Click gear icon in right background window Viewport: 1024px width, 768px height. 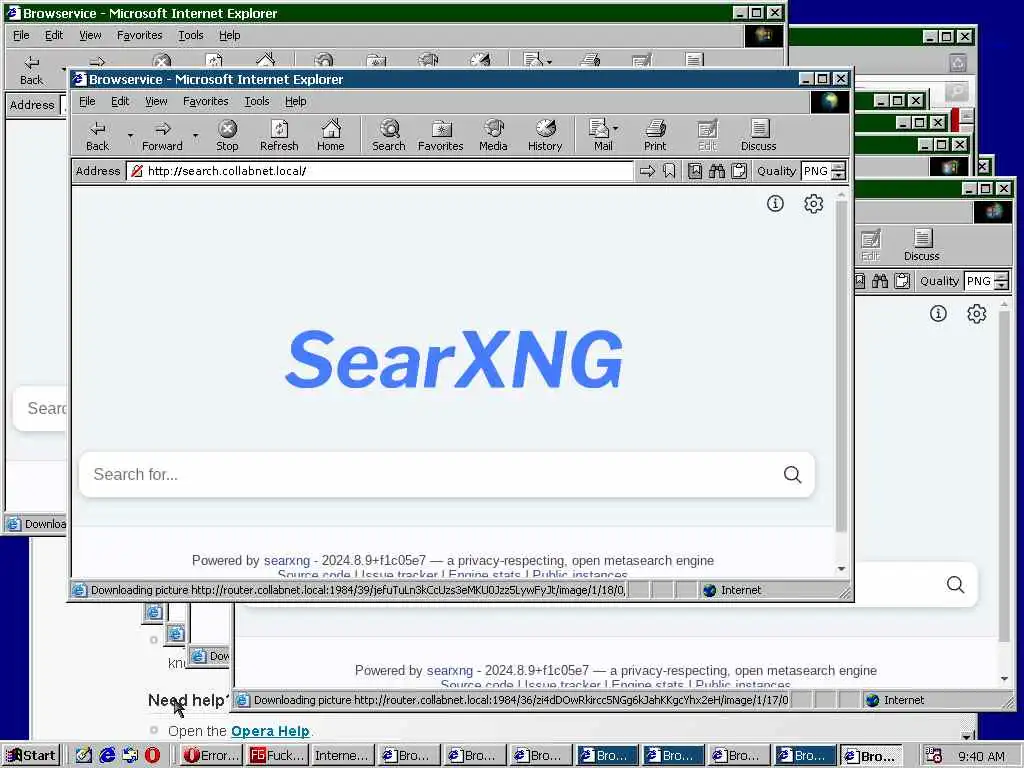point(976,313)
